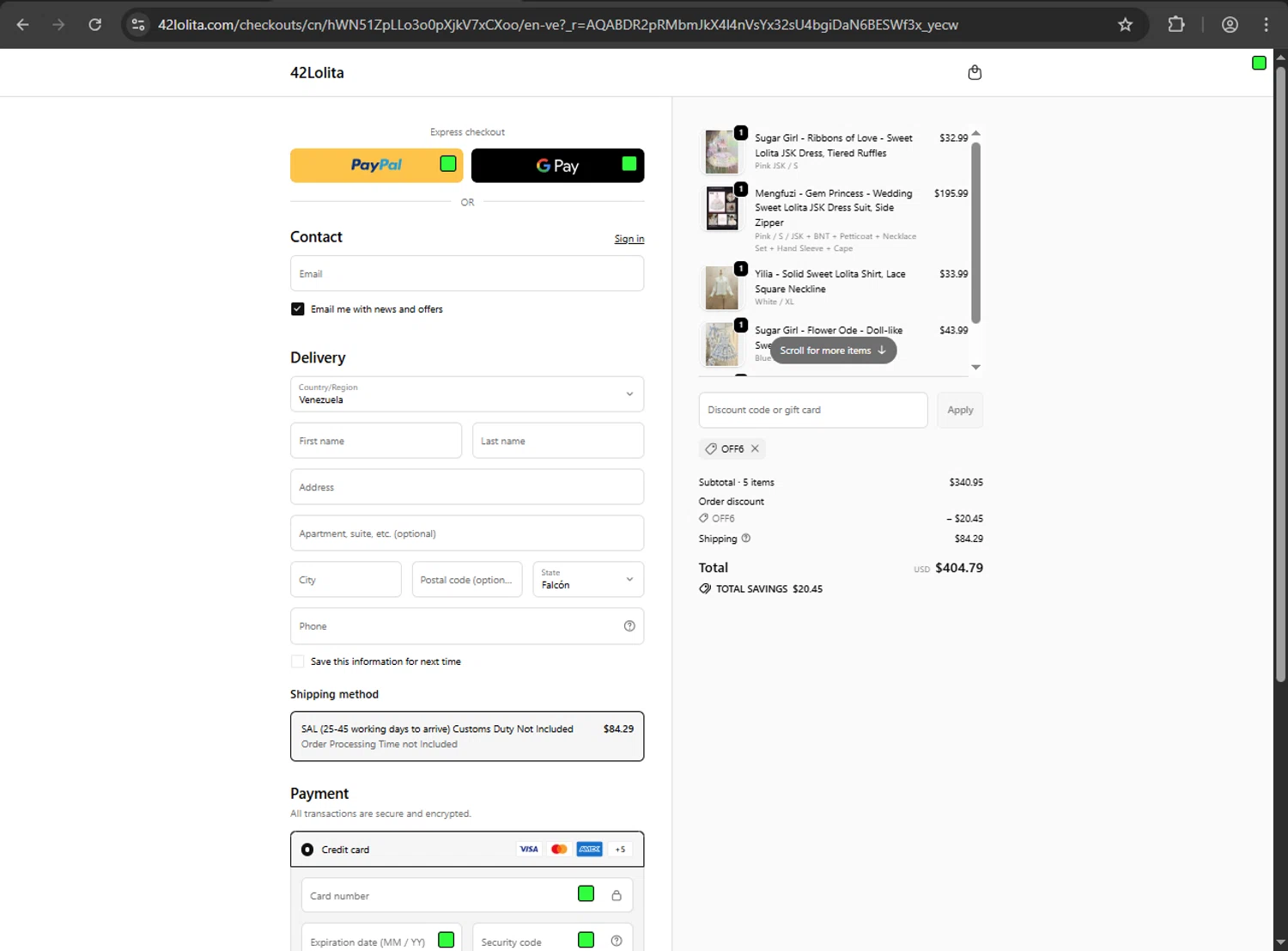Click the American Express logo
The height and width of the screenshot is (951, 1288).
click(x=589, y=849)
